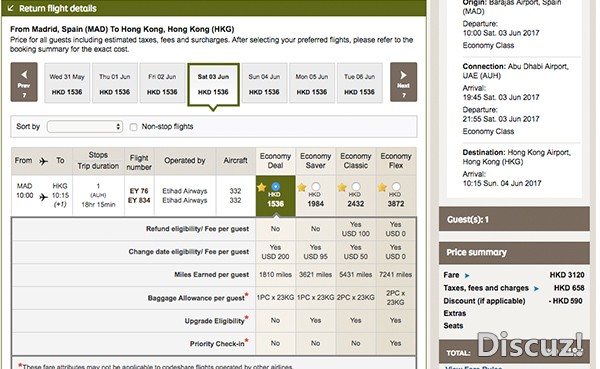Select the Wed 31 May date tab
Image resolution: width=600 pixels, height=369 pixels.
coord(67,83)
